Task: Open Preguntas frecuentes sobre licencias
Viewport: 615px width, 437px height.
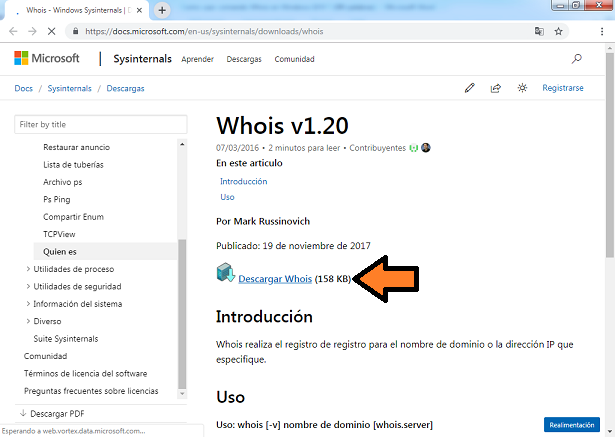Action: coord(91,391)
